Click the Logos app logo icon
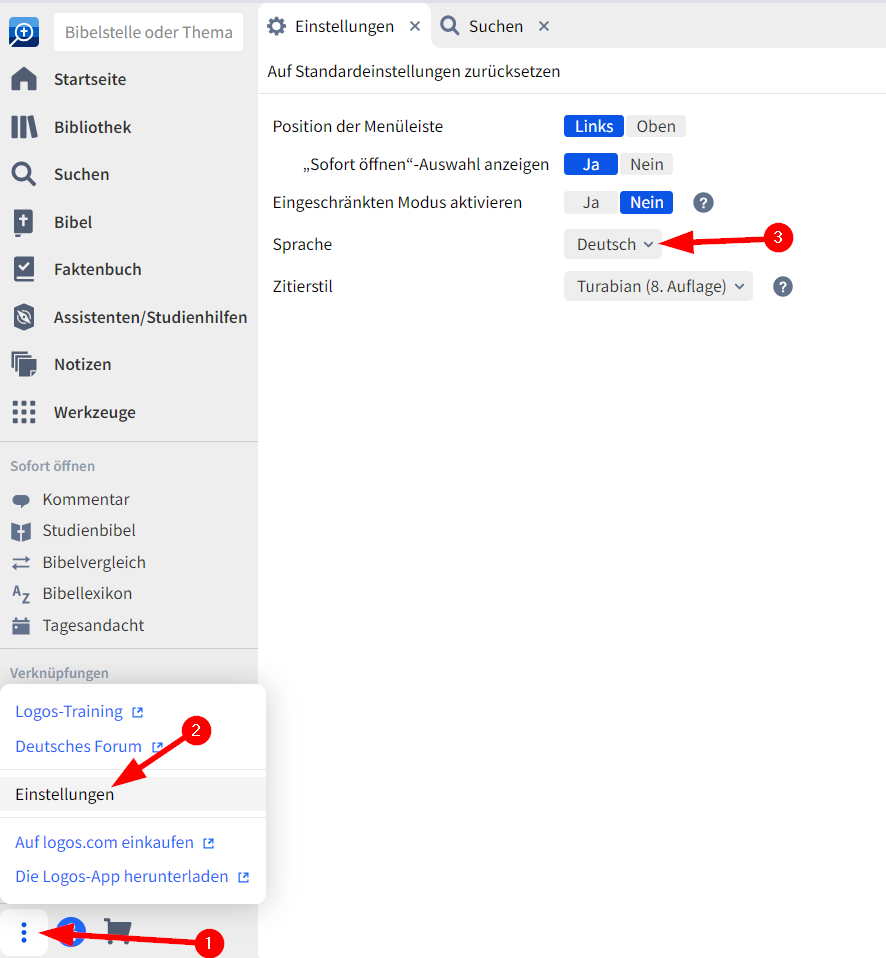The width and height of the screenshot is (886, 958). 24,32
